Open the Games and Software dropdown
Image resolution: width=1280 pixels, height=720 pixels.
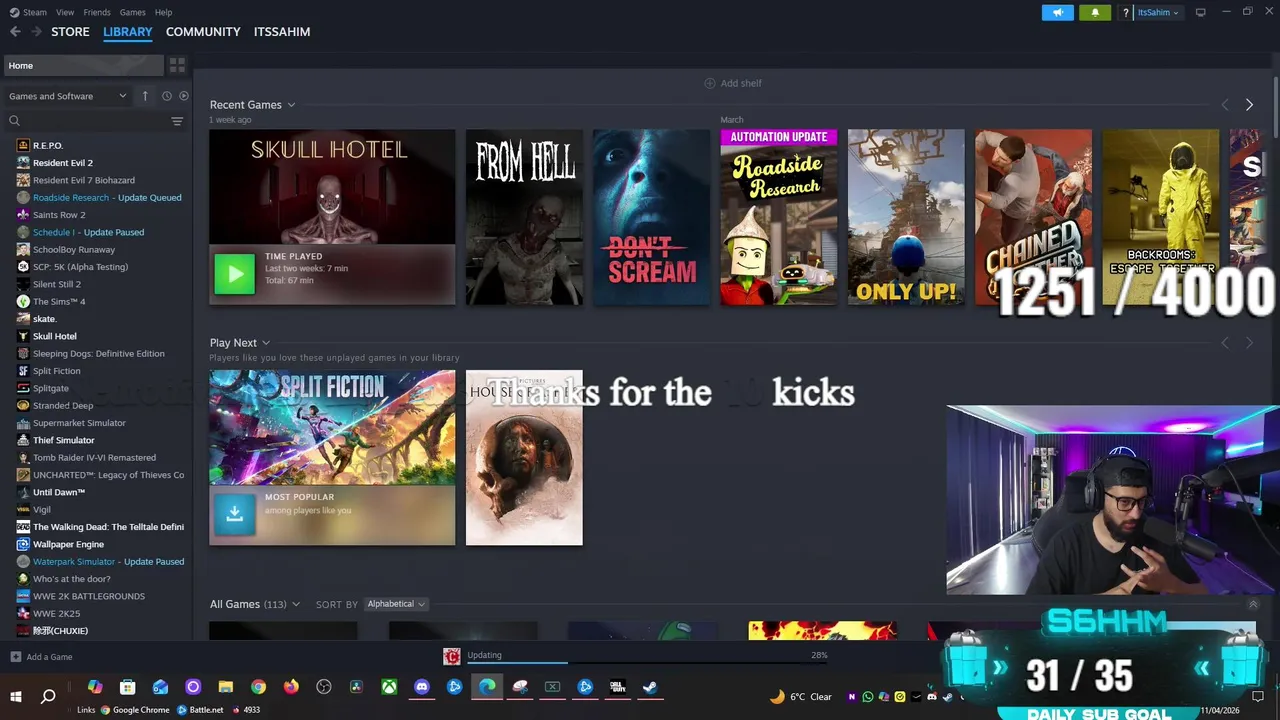click(x=68, y=96)
